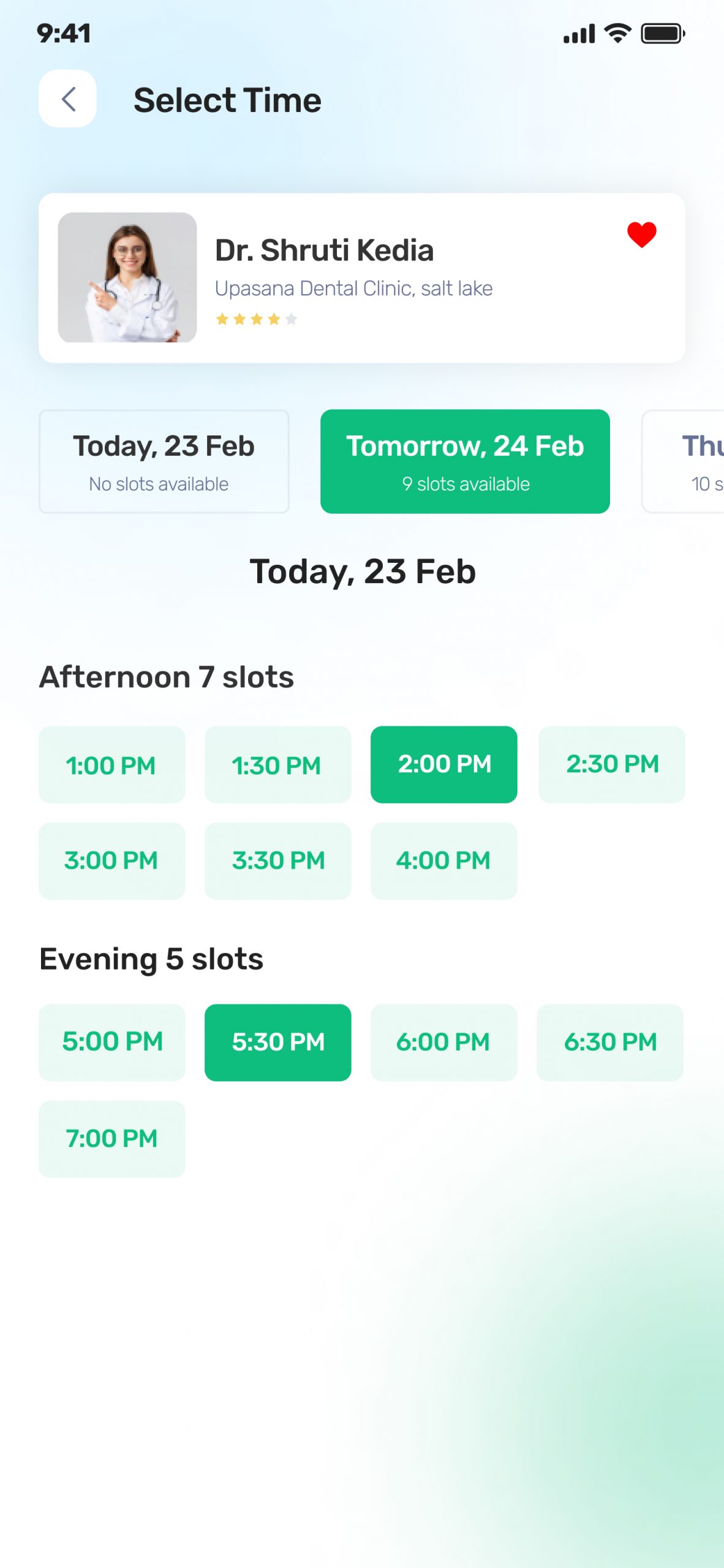Image resolution: width=724 pixels, height=1568 pixels.
Task: Open Upasana Dental Clinic, salt lake link
Action: 353,288
